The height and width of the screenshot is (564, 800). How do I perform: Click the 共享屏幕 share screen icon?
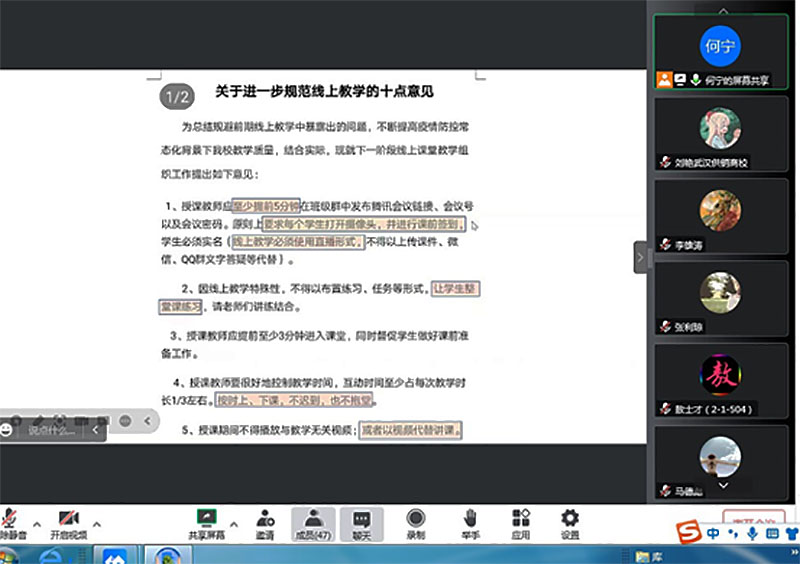pyautogui.click(x=207, y=522)
